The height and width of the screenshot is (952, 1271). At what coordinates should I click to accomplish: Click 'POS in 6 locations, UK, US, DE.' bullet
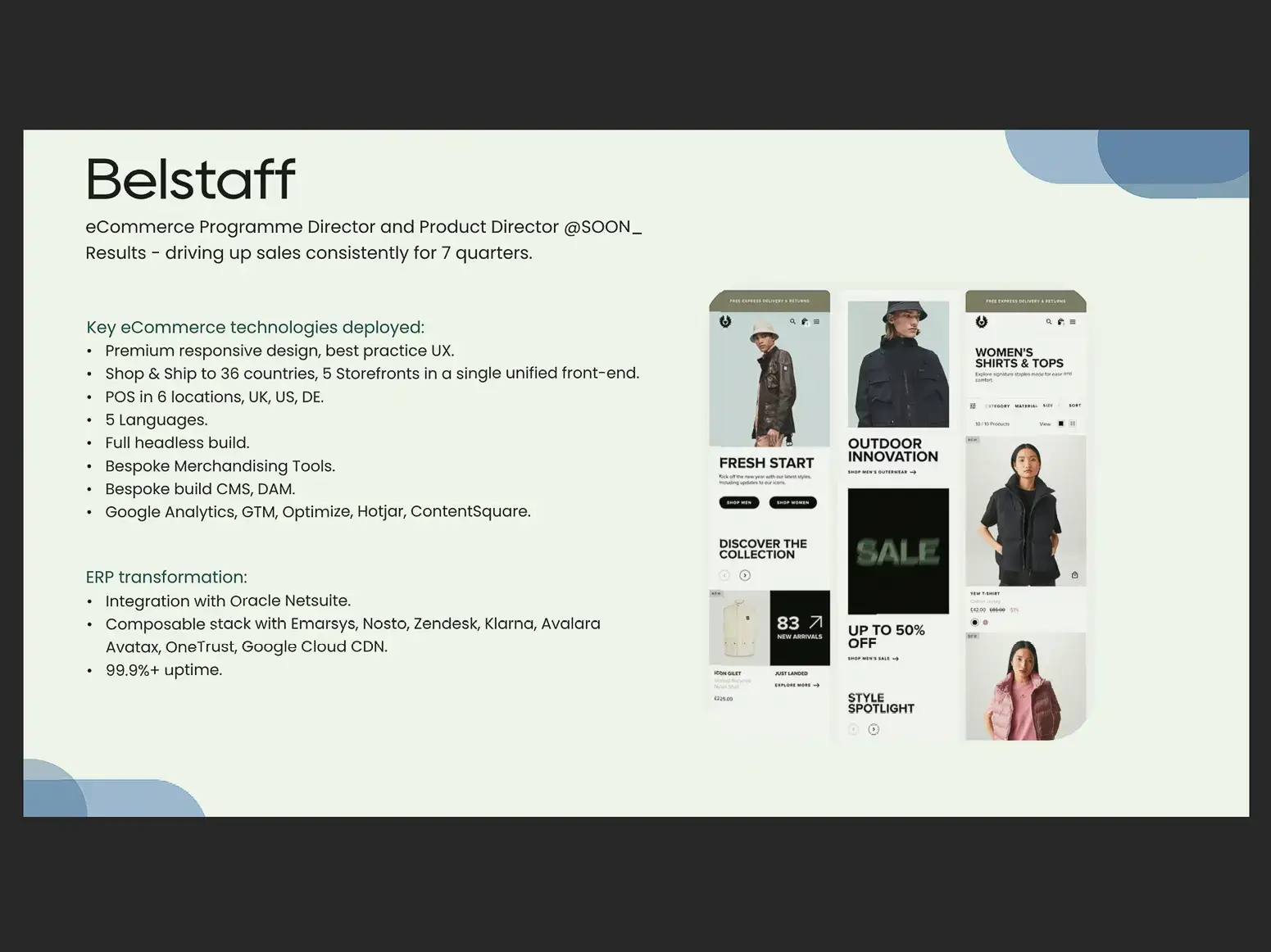point(215,397)
